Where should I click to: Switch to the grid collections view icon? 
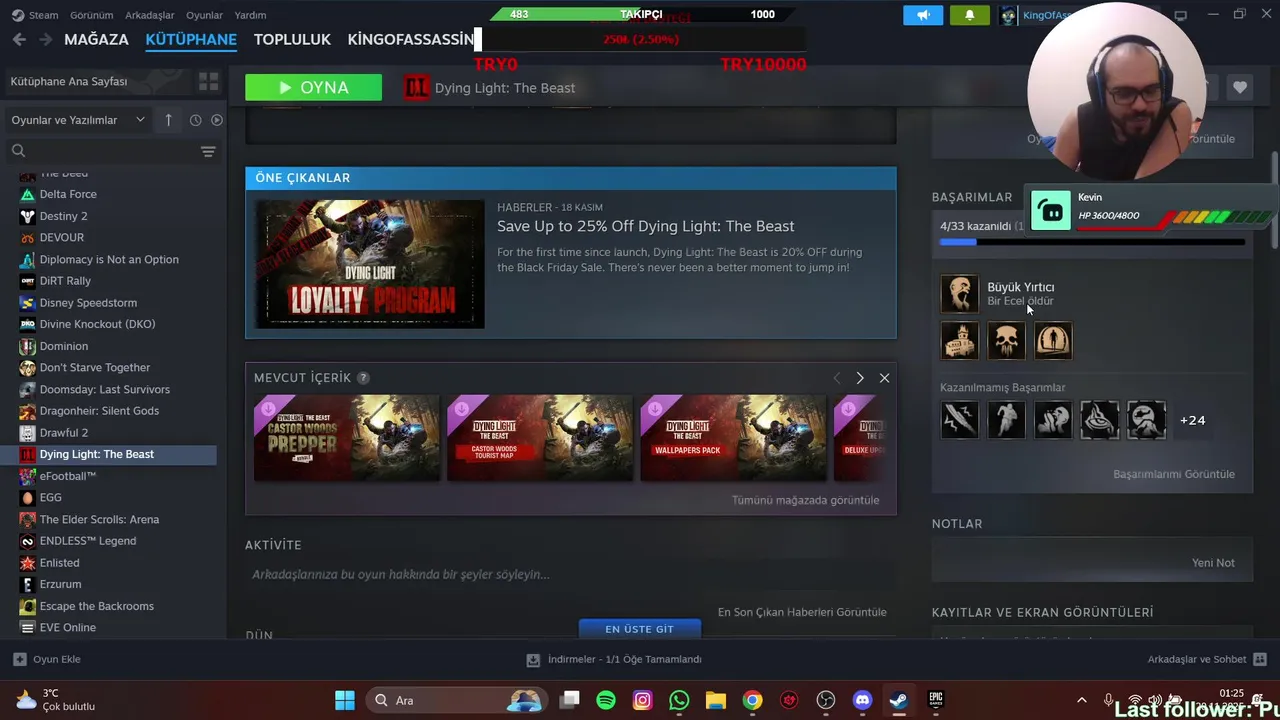tap(208, 81)
